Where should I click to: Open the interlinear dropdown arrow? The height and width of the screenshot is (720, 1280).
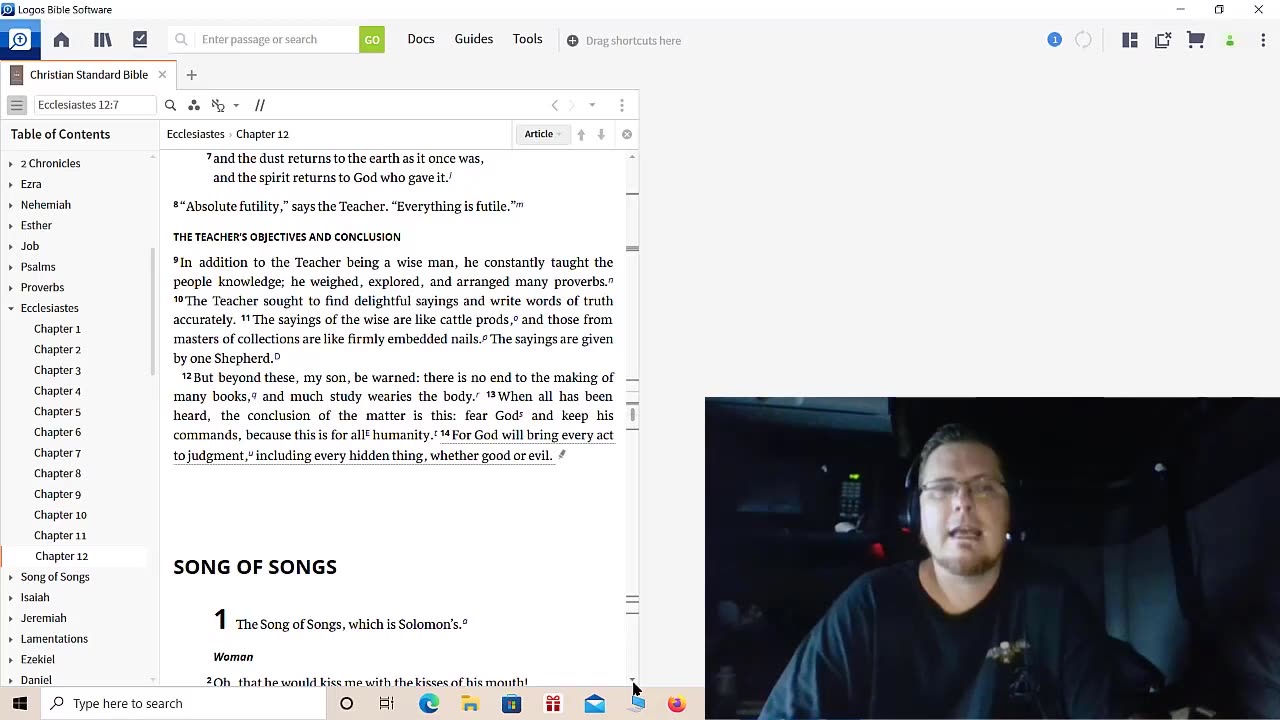coord(236,105)
